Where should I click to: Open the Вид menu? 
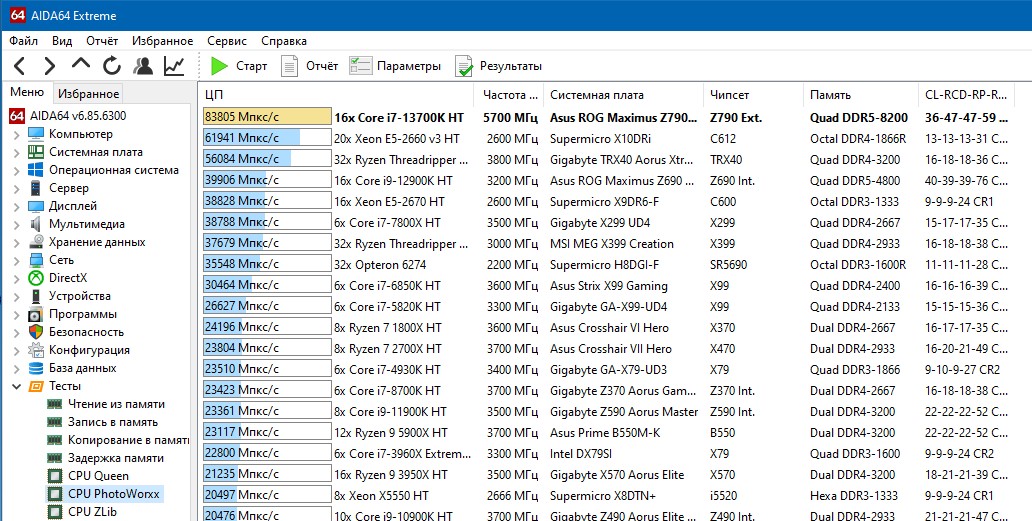pyautogui.click(x=62, y=41)
